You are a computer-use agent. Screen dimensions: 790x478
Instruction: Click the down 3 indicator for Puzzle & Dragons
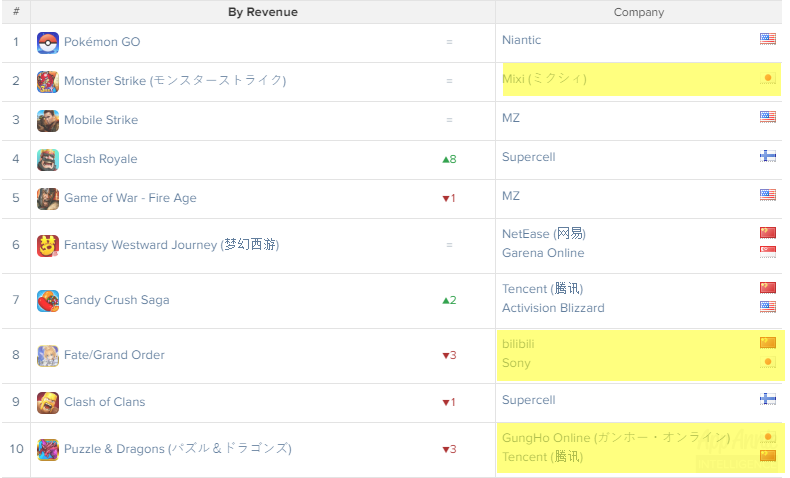click(449, 449)
